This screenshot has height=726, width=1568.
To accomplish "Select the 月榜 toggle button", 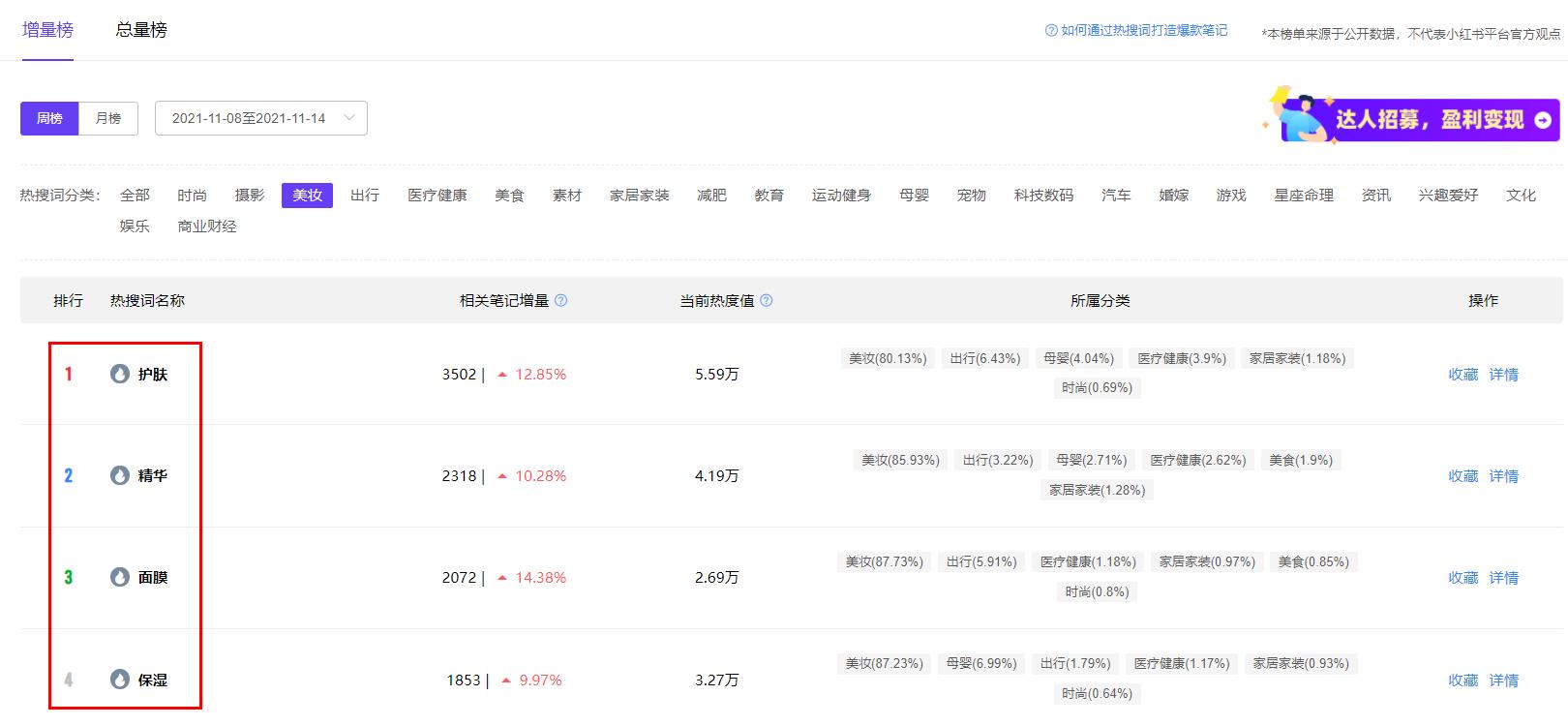I will click(108, 118).
